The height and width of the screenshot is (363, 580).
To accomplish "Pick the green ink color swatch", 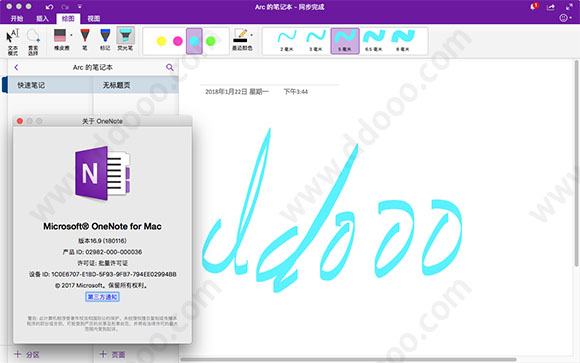I will point(210,41).
